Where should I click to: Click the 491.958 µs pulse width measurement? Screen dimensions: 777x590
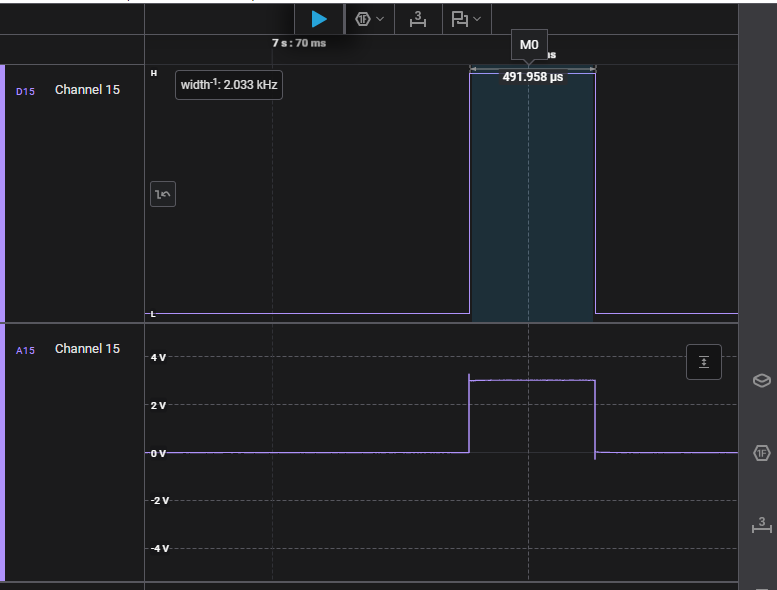tap(533, 77)
